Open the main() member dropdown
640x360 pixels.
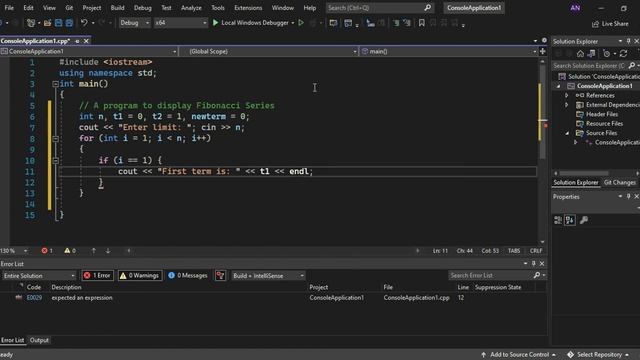[448, 51]
